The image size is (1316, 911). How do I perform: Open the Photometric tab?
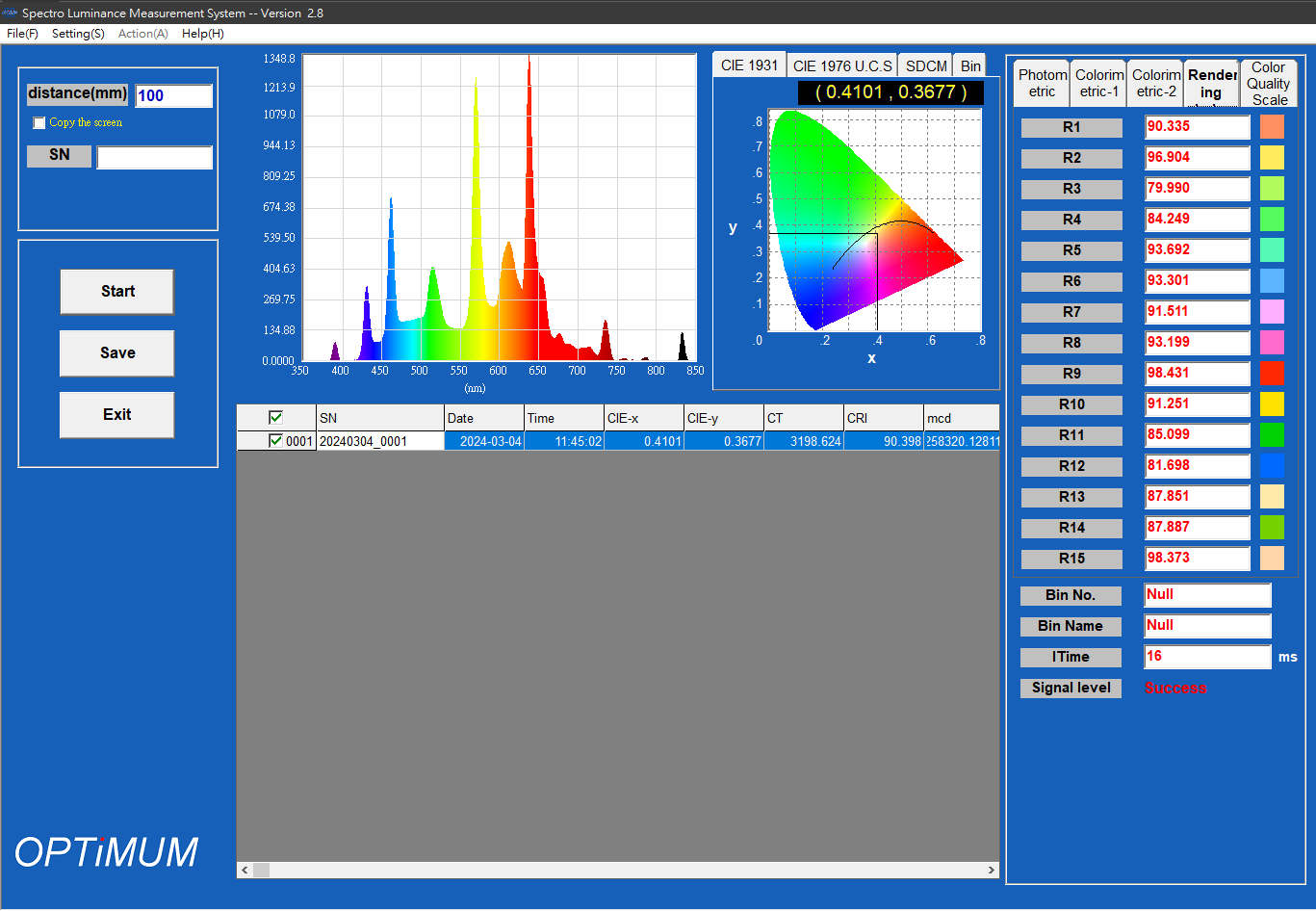(1043, 84)
